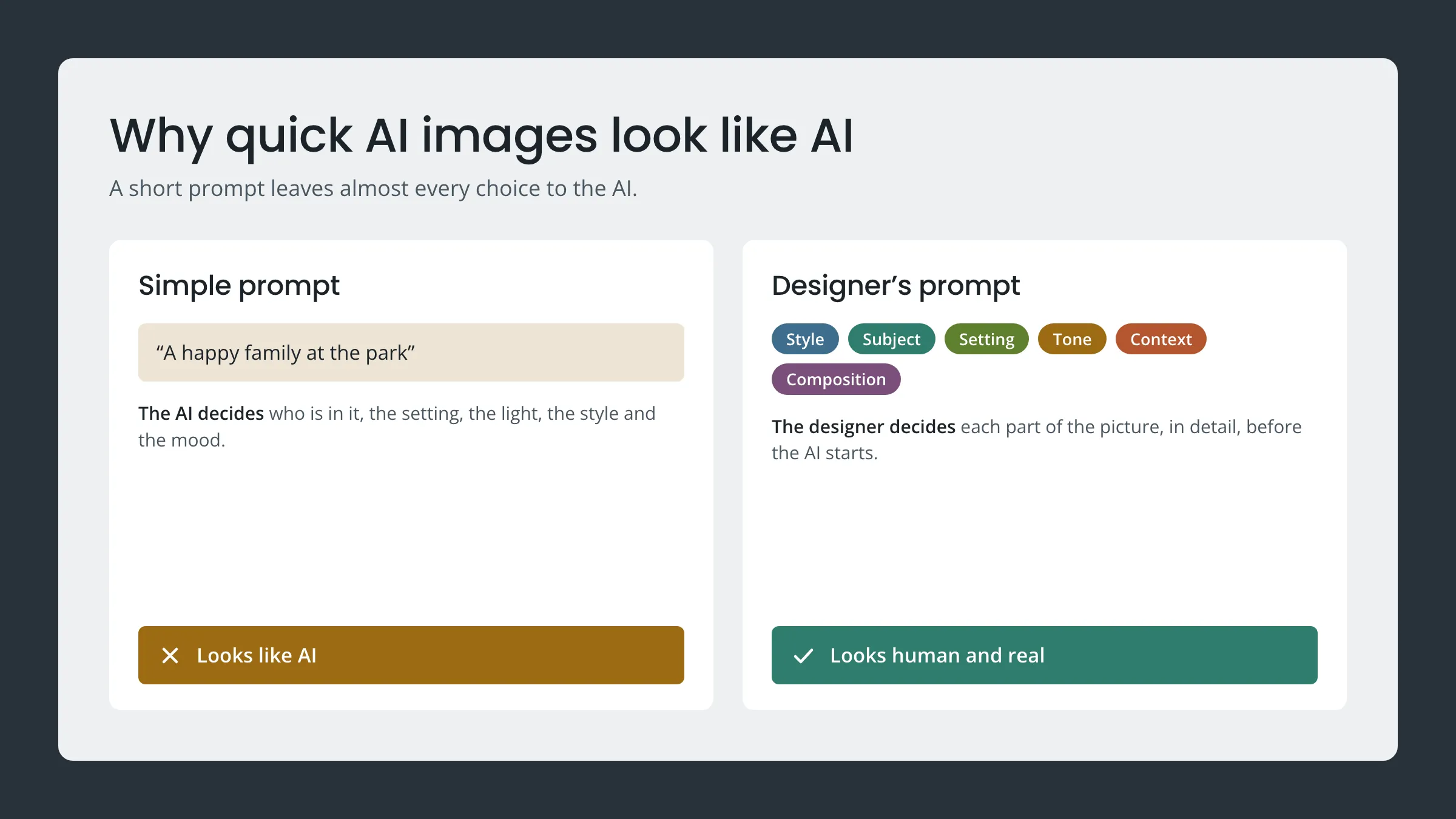Select the Subject tag pill
1456x819 pixels.
tap(891, 339)
